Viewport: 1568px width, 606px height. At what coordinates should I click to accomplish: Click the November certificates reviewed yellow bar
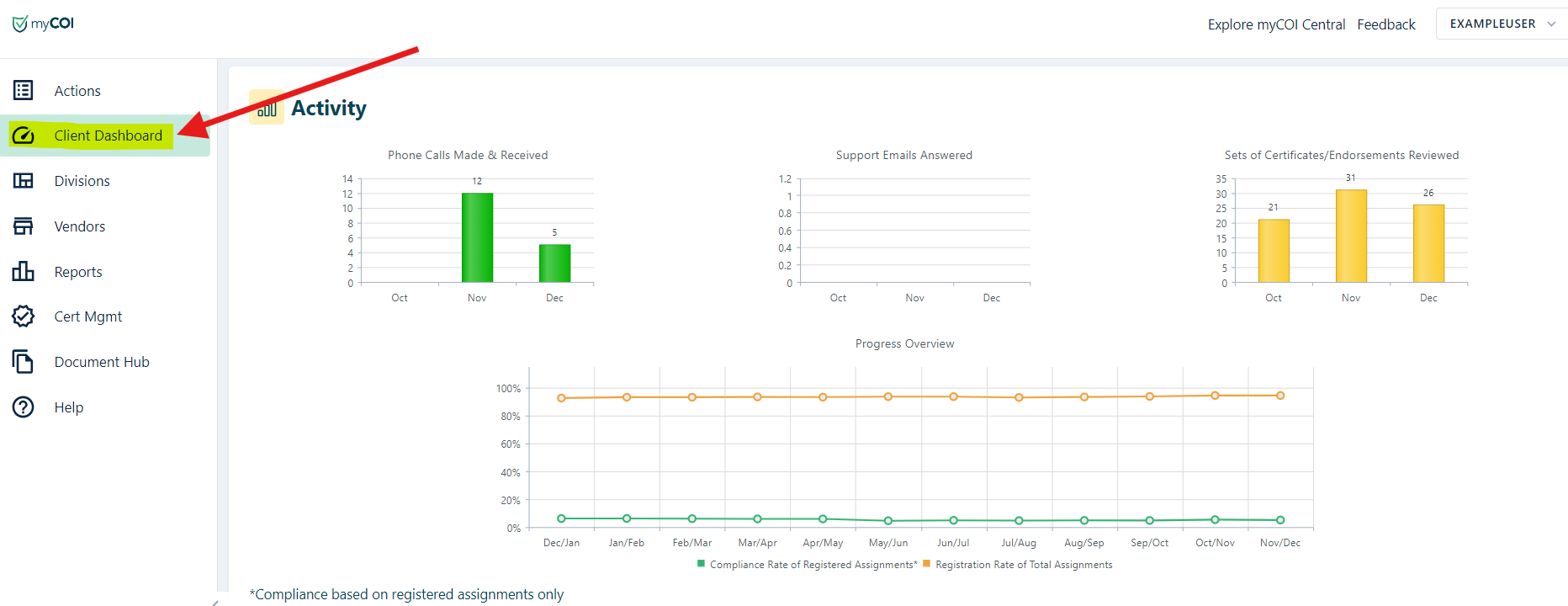tap(1351, 236)
